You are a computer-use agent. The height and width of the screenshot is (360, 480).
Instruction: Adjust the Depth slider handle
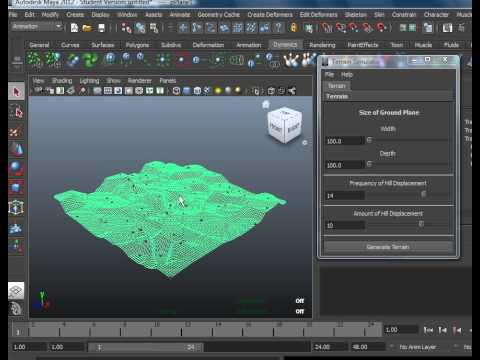[369, 164]
